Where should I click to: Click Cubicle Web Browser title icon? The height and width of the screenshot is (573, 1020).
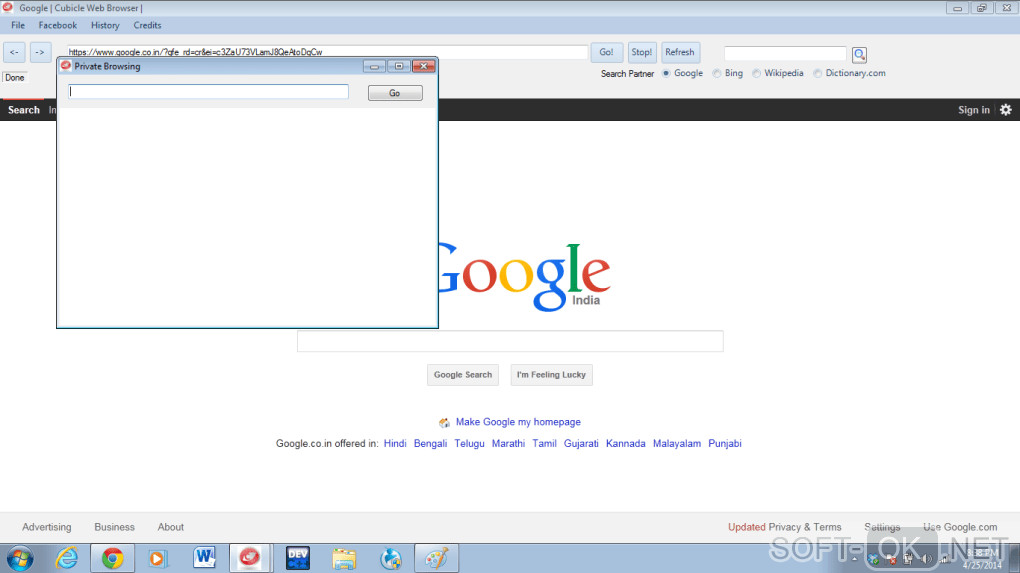tap(8, 7)
